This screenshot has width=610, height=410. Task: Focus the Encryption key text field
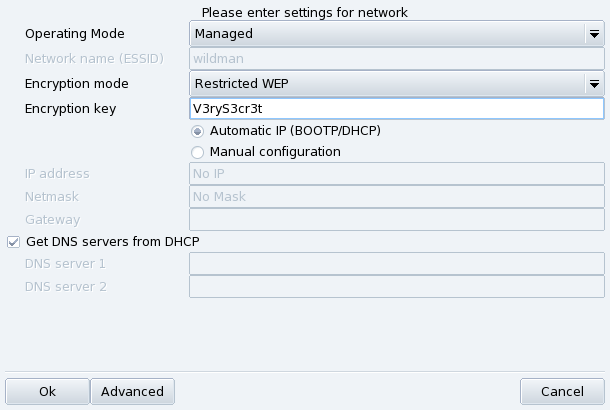[x=396, y=109]
